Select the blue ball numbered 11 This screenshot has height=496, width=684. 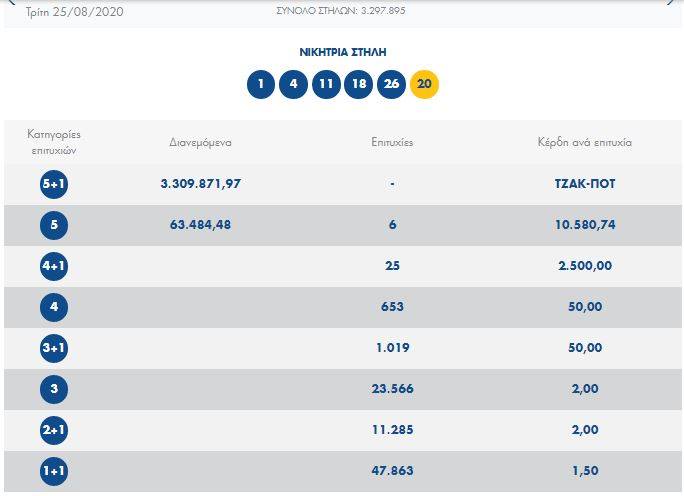tap(326, 84)
